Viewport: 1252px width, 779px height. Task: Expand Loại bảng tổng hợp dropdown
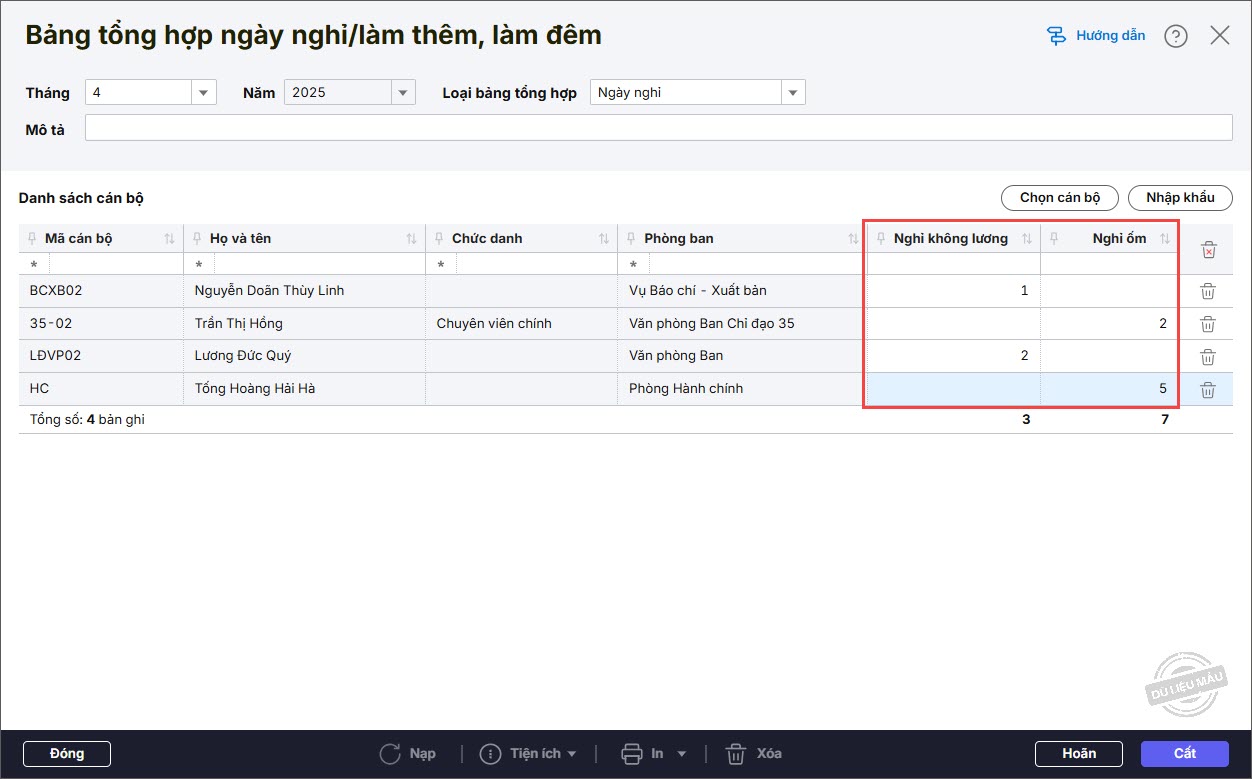(x=793, y=93)
